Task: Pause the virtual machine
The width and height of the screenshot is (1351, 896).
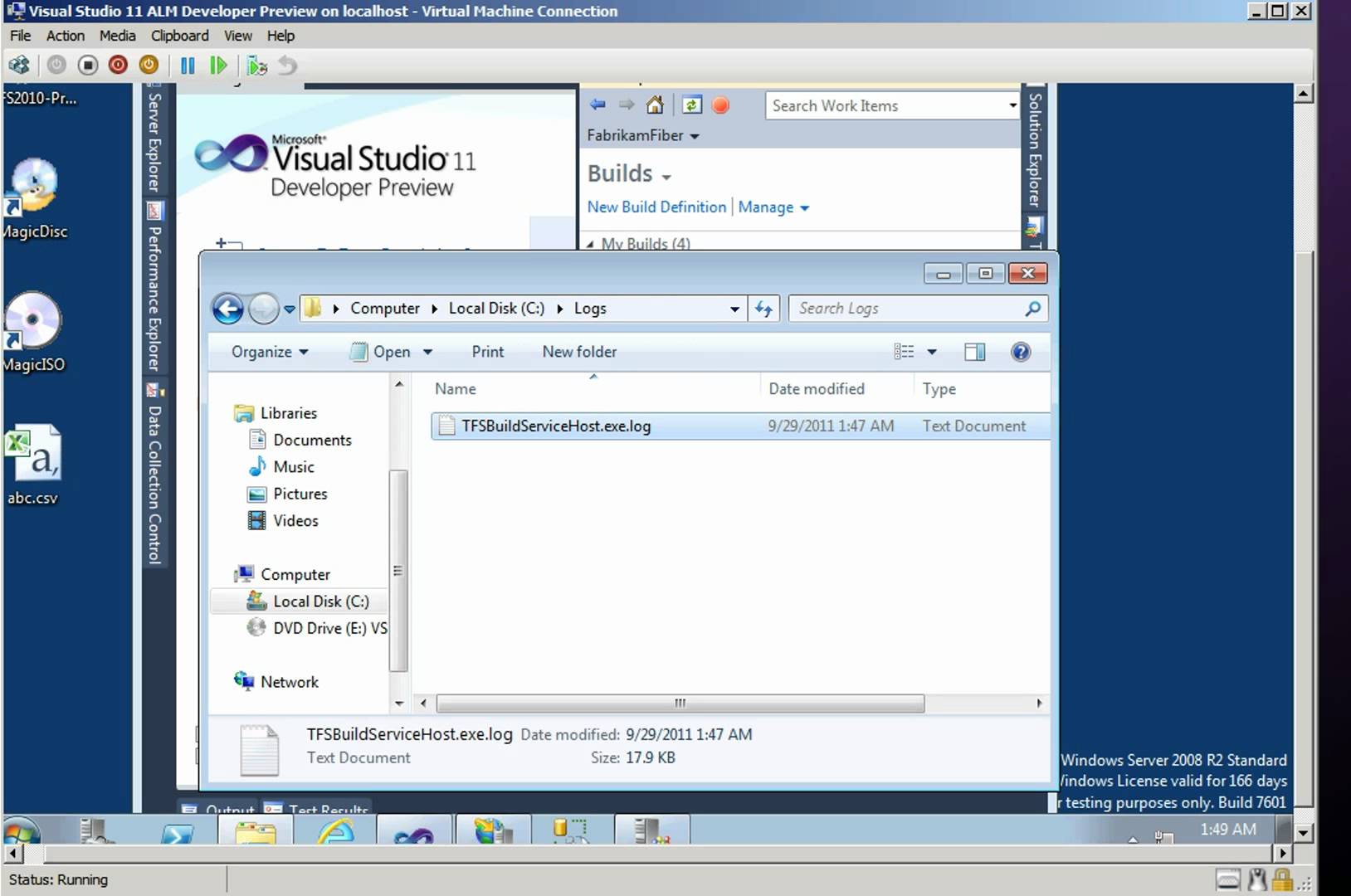Action: 188,65
